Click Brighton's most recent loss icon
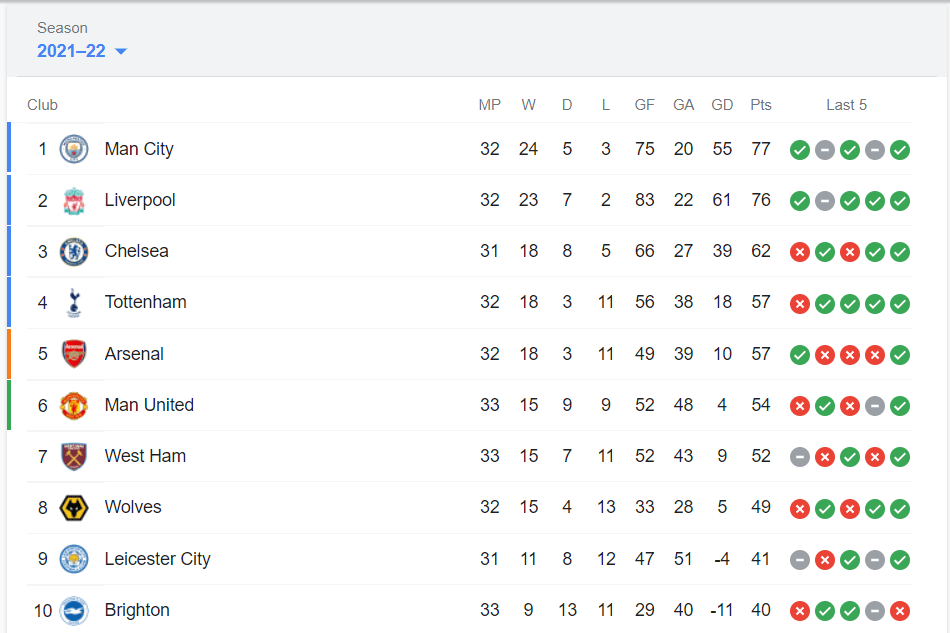This screenshot has width=950, height=633. pyautogui.click(x=900, y=611)
